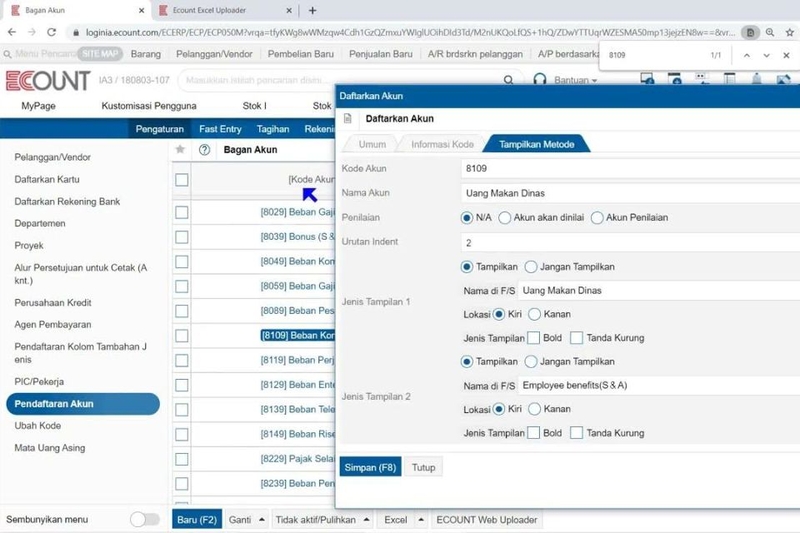Click the page icon in address bar
Viewport: 800px width, 533px height.
click(x=750, y=32)
